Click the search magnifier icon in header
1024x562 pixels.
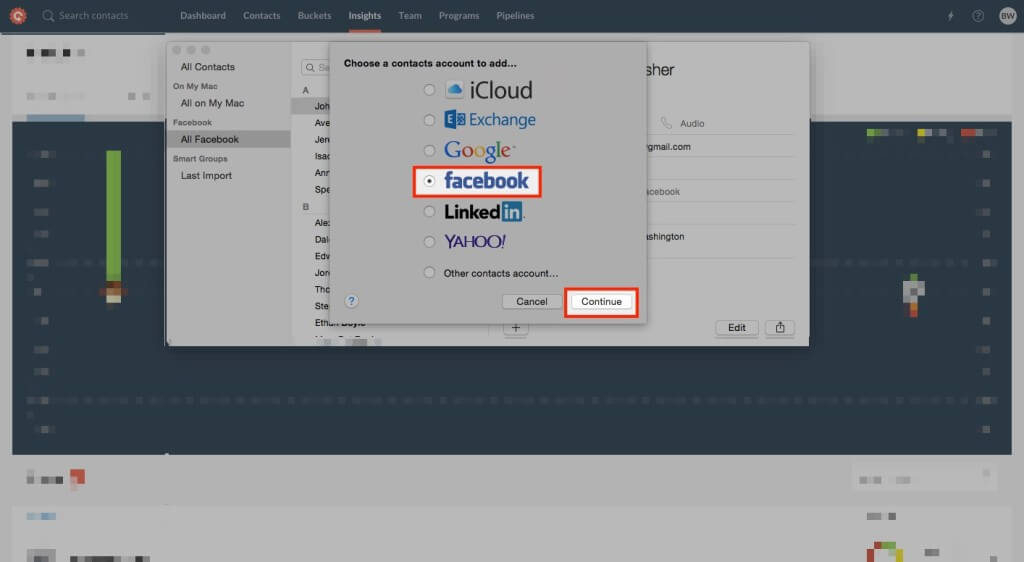click(48, 16)
